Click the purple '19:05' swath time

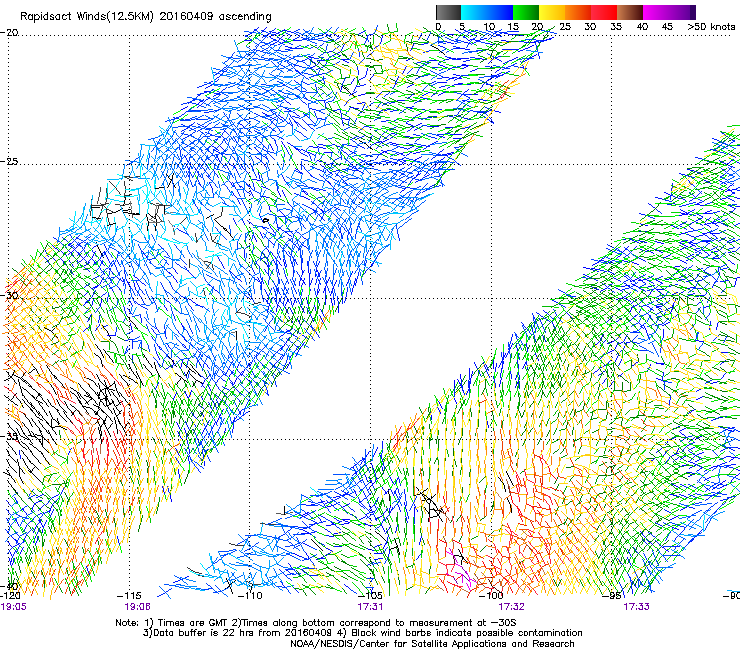point(14,607)
